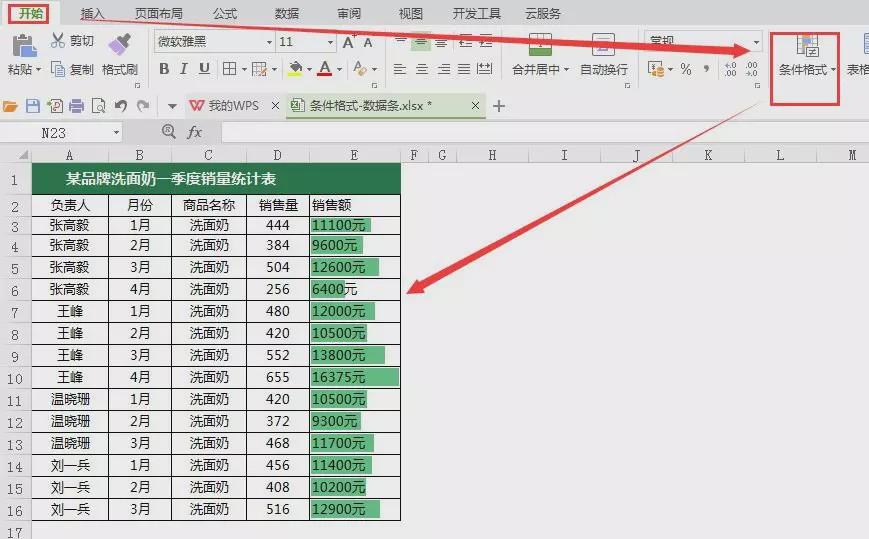
Task: Open the 开发工具 ribbon tab
Action: (x=477, y=13)
